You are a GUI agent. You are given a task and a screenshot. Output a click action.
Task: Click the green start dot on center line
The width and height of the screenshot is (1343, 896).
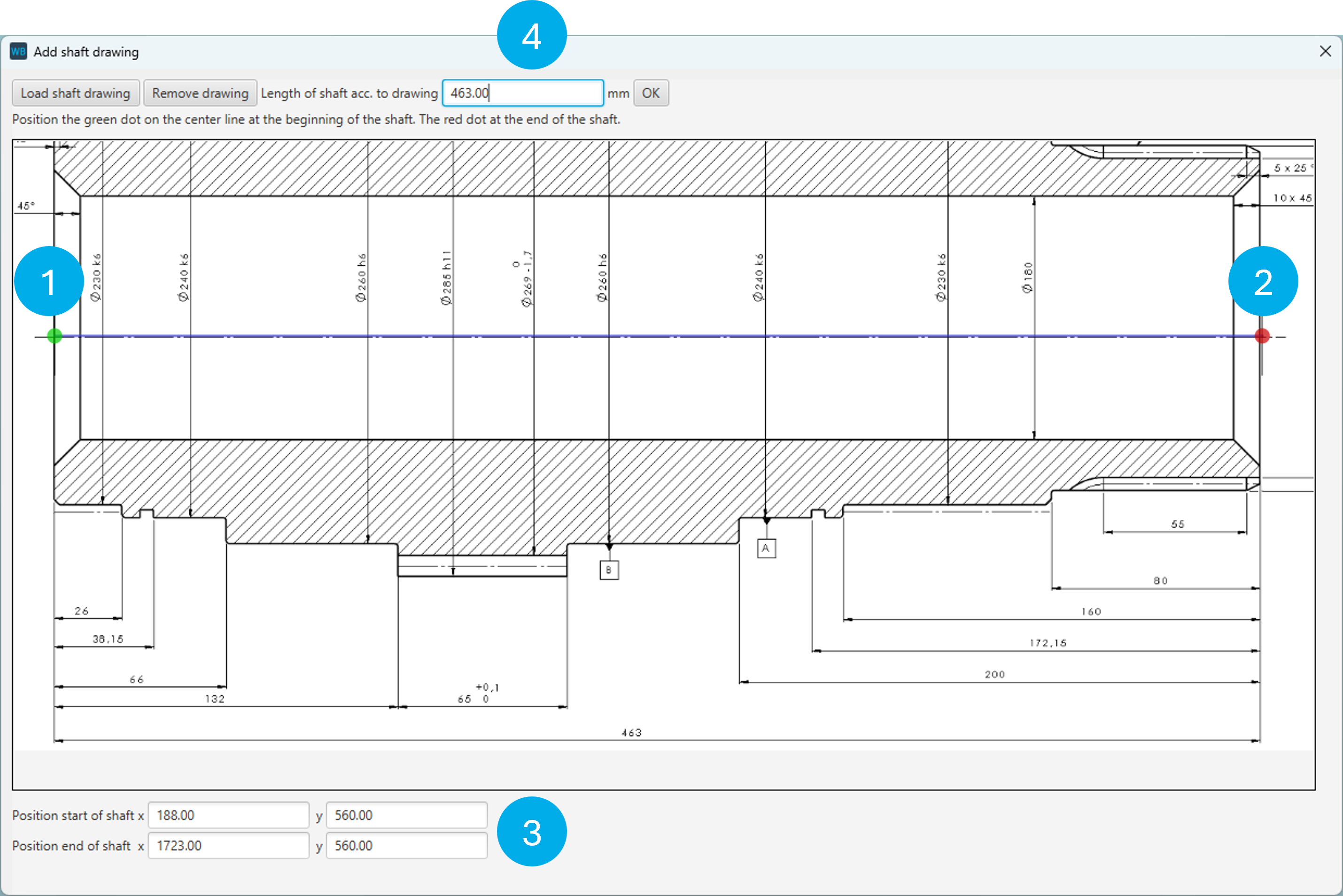tap(54, 336)
